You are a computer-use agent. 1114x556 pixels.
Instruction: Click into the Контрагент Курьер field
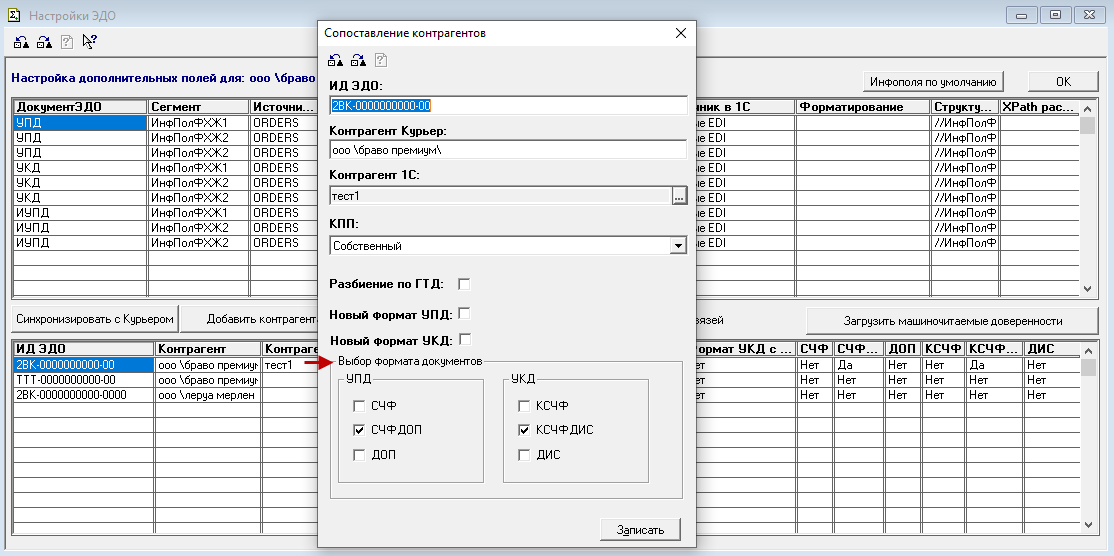[508, 150]
